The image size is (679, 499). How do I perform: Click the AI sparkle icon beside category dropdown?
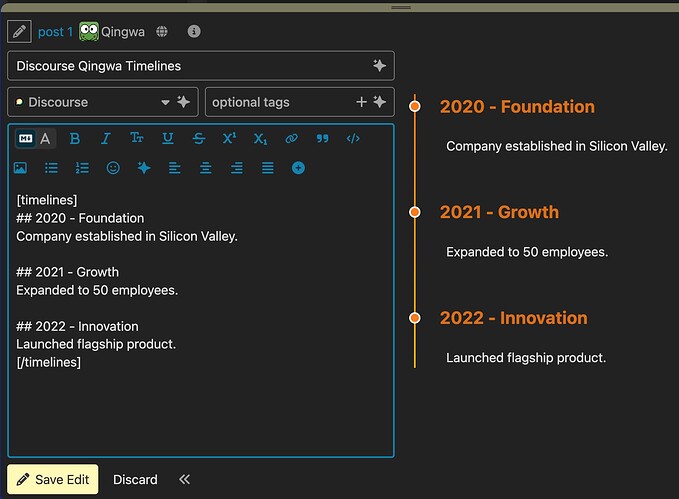(x=184, y=102)
